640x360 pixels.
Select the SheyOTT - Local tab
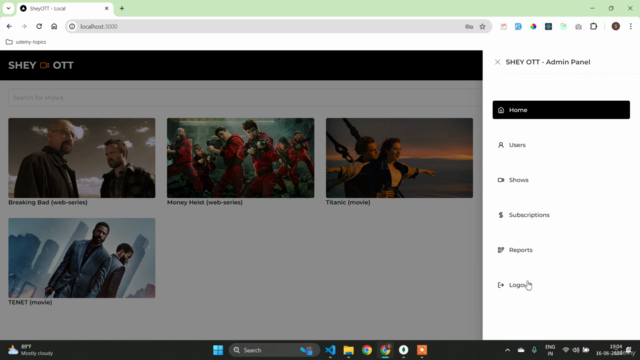[x=65, y=9]
